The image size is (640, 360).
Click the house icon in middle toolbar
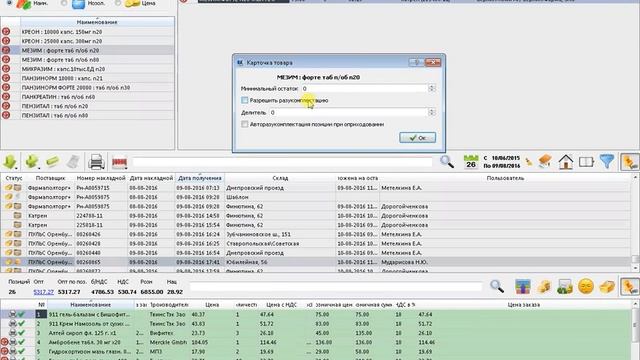[566, 162]
